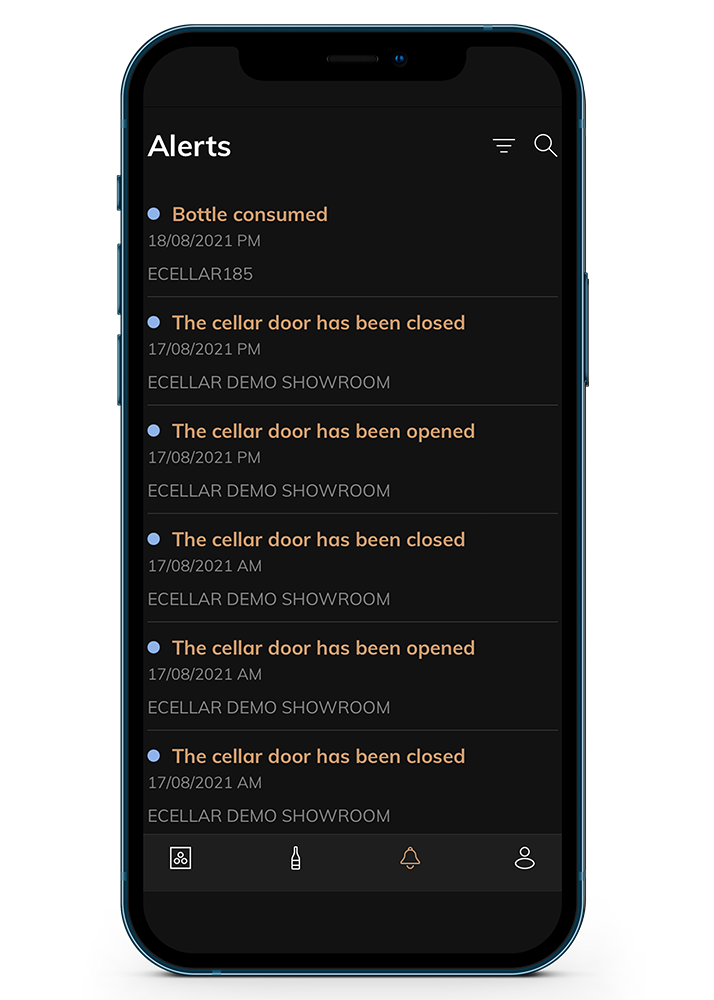The image size is (714, 1000).
Task: Tap ECELLAR DEMO SHOWROOM under last alert
Action: point(268,816)
